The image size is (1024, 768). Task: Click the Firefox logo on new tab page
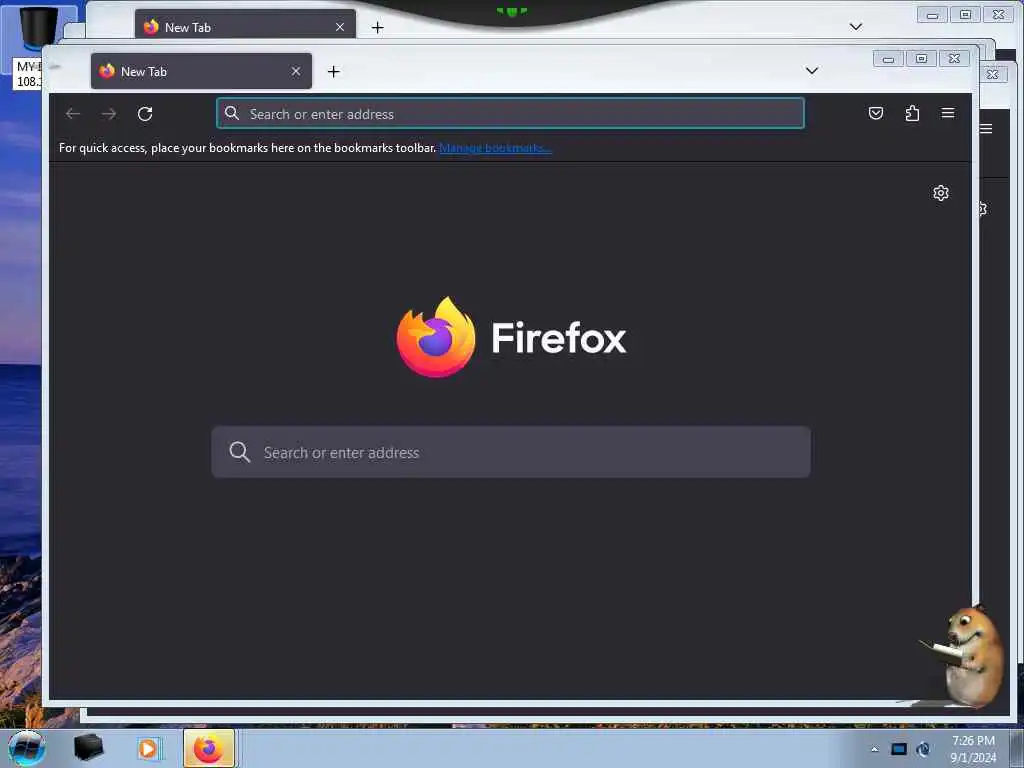coord(436,337)
